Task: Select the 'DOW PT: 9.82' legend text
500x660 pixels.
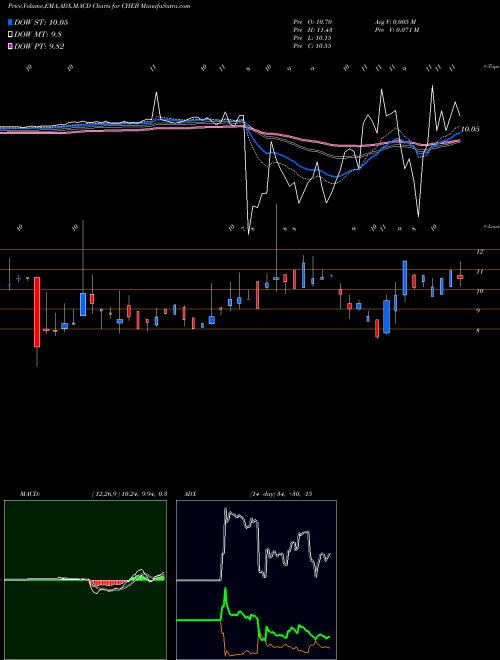Action: click(39, 46)
